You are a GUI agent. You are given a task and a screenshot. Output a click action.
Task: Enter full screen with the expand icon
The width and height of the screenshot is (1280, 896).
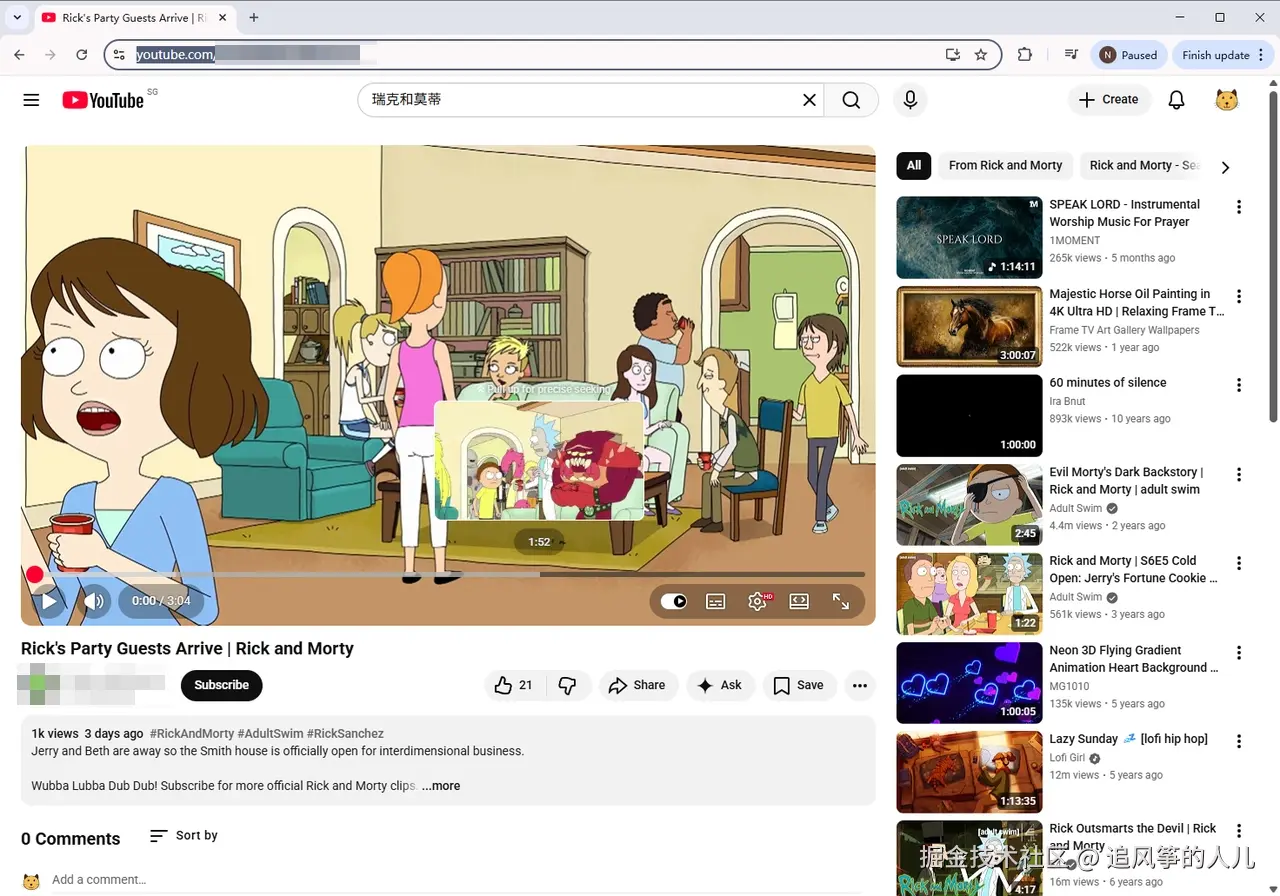[x=841, y=601]
